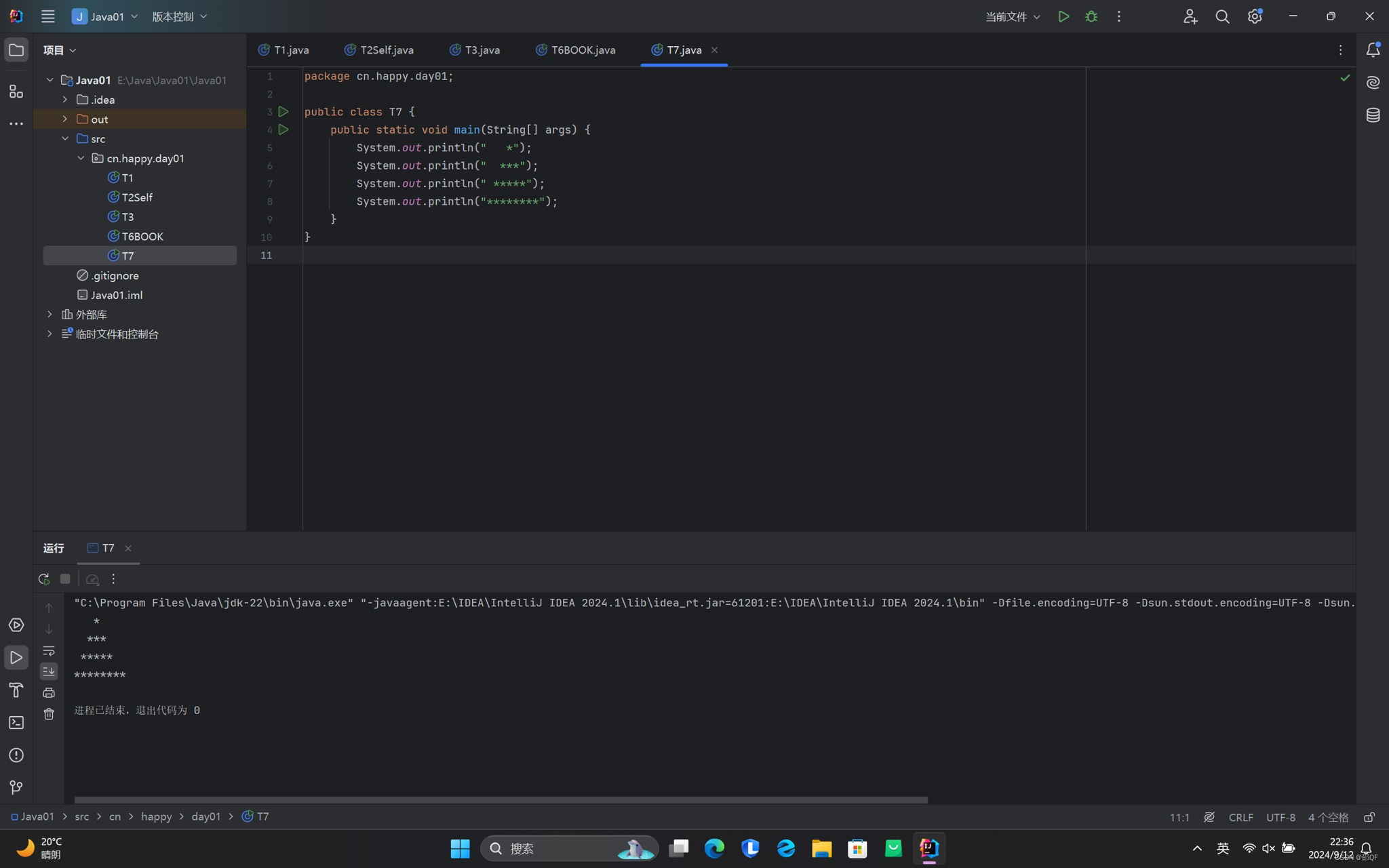Collapse the src folder
Viewport: 1389px width, 868px height.
(65, 139)
